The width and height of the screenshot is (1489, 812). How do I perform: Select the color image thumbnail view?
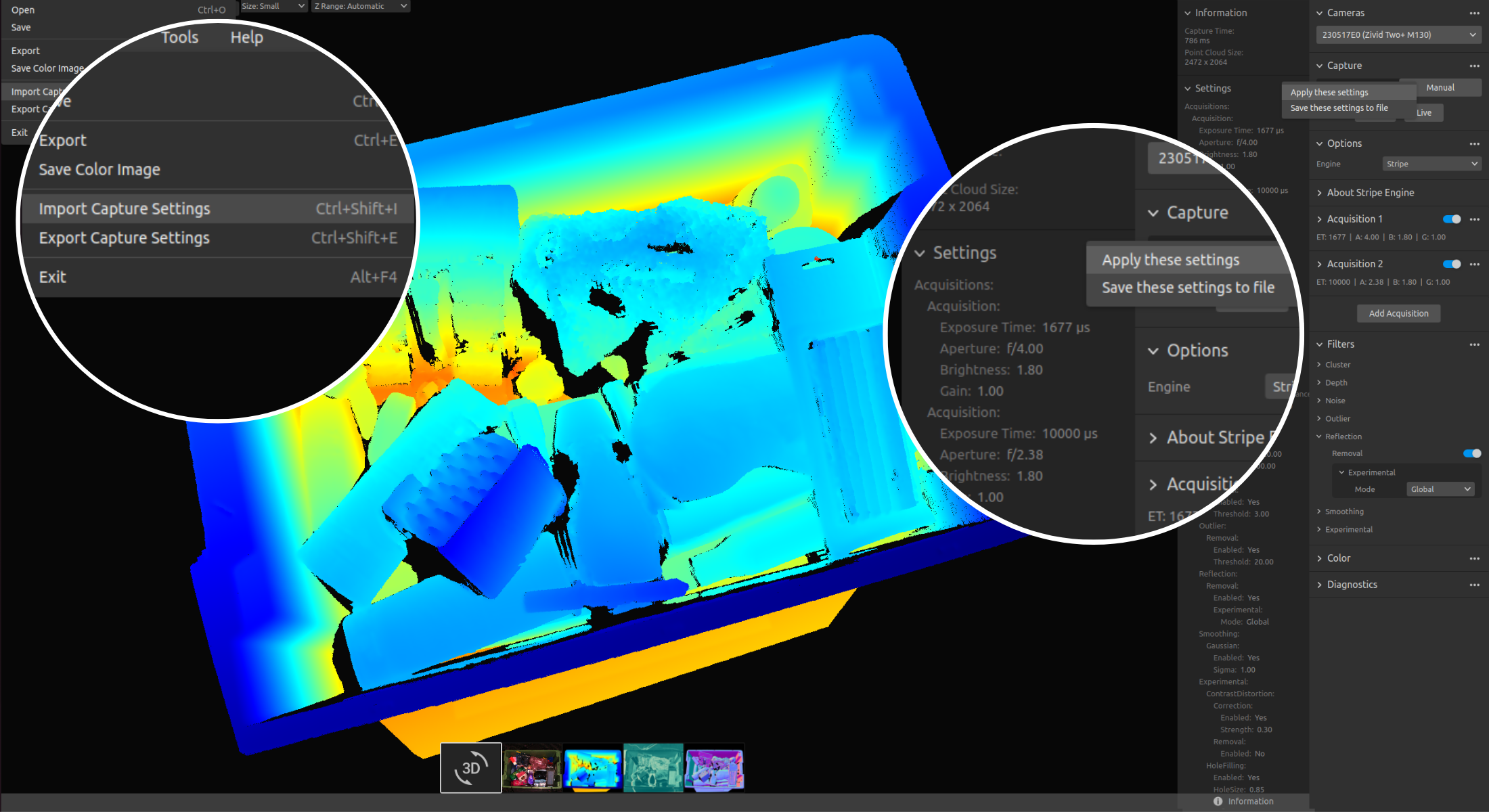(x=532, y=769)
